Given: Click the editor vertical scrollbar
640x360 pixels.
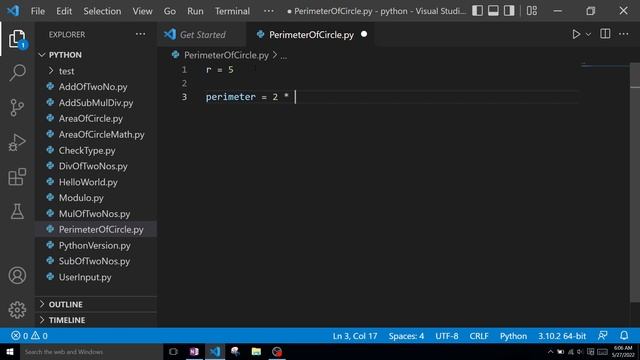Looking at the screenshot, I should coord(635,183).
